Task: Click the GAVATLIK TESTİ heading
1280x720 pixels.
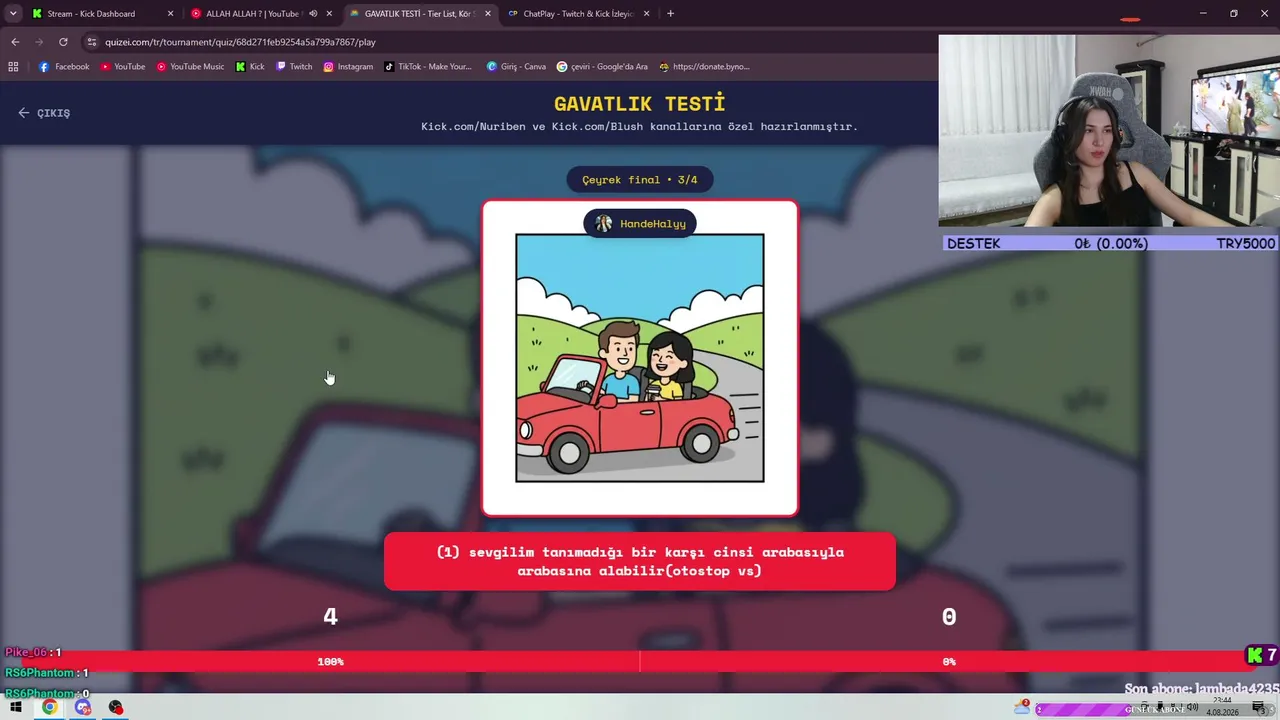Action: 640,103
